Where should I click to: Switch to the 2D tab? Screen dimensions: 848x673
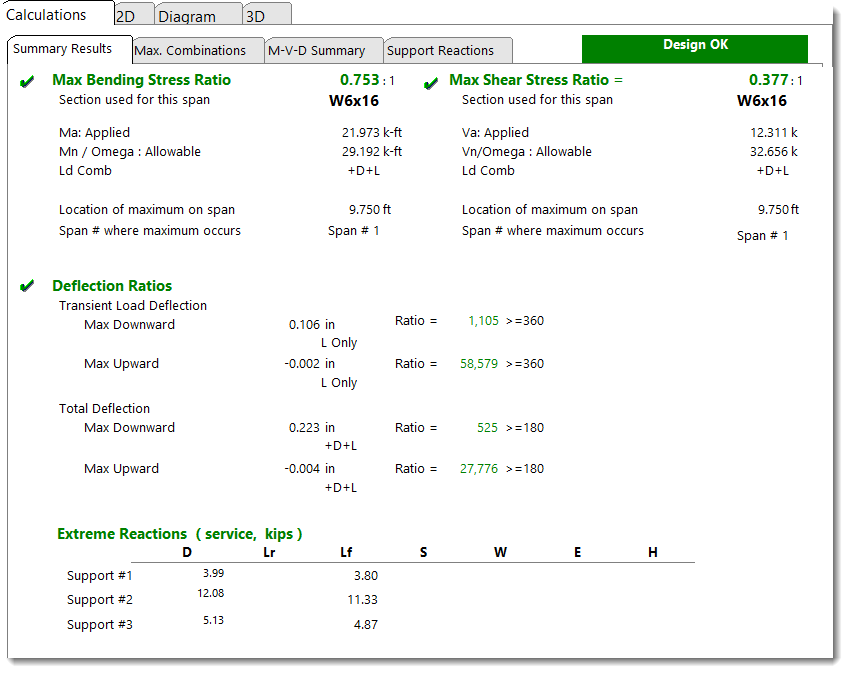pos(134,16)
